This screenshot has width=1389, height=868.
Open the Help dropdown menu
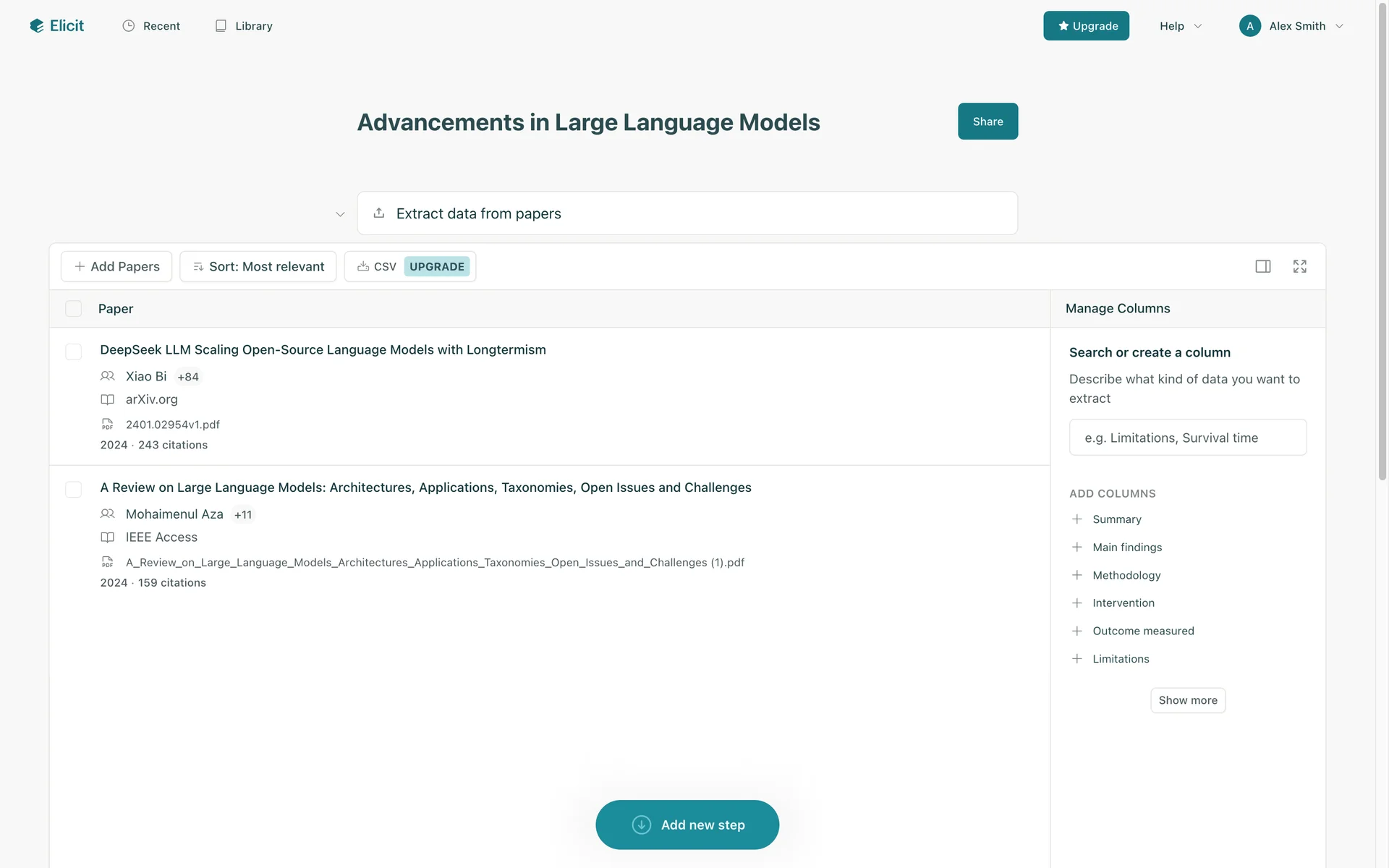coord(1180,26)
